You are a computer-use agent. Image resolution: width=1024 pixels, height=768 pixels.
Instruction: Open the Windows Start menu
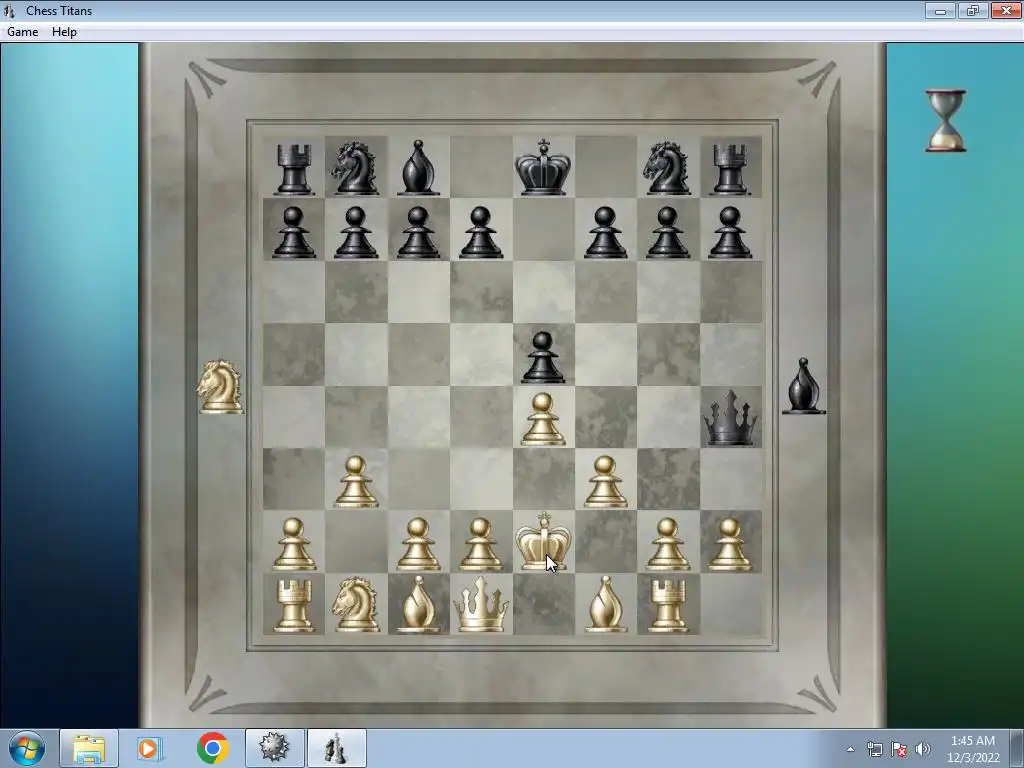pos(27,748)
